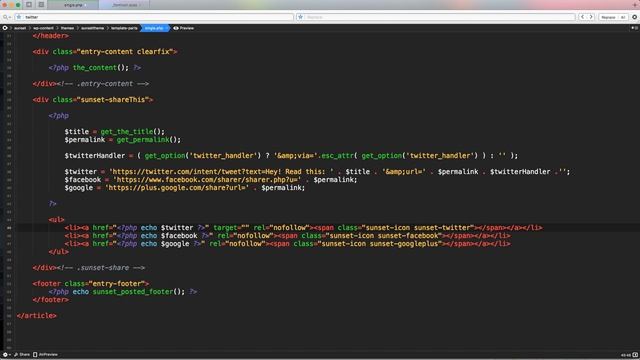Go to previous find match arrow

[x=582, y=17]
